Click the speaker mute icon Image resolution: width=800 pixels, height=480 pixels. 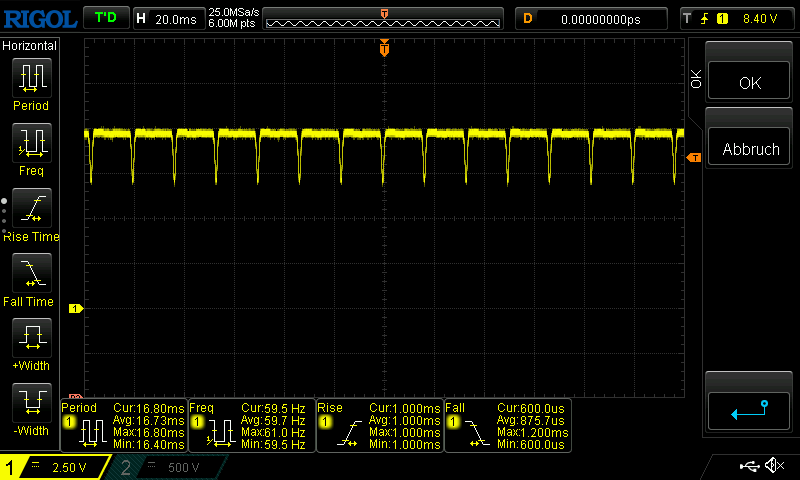point(773,466)
